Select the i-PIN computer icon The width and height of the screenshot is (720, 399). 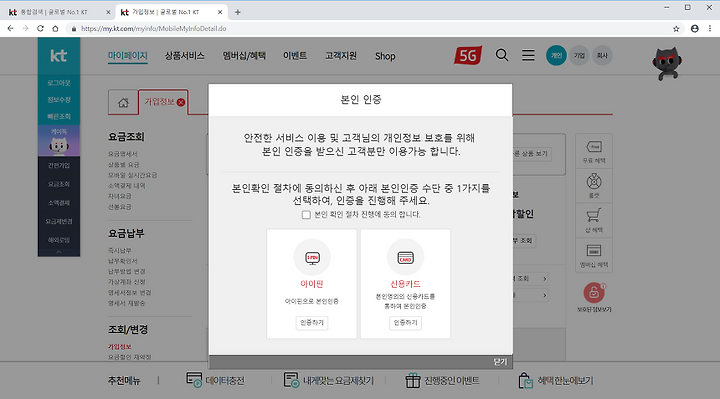point(312,258)
